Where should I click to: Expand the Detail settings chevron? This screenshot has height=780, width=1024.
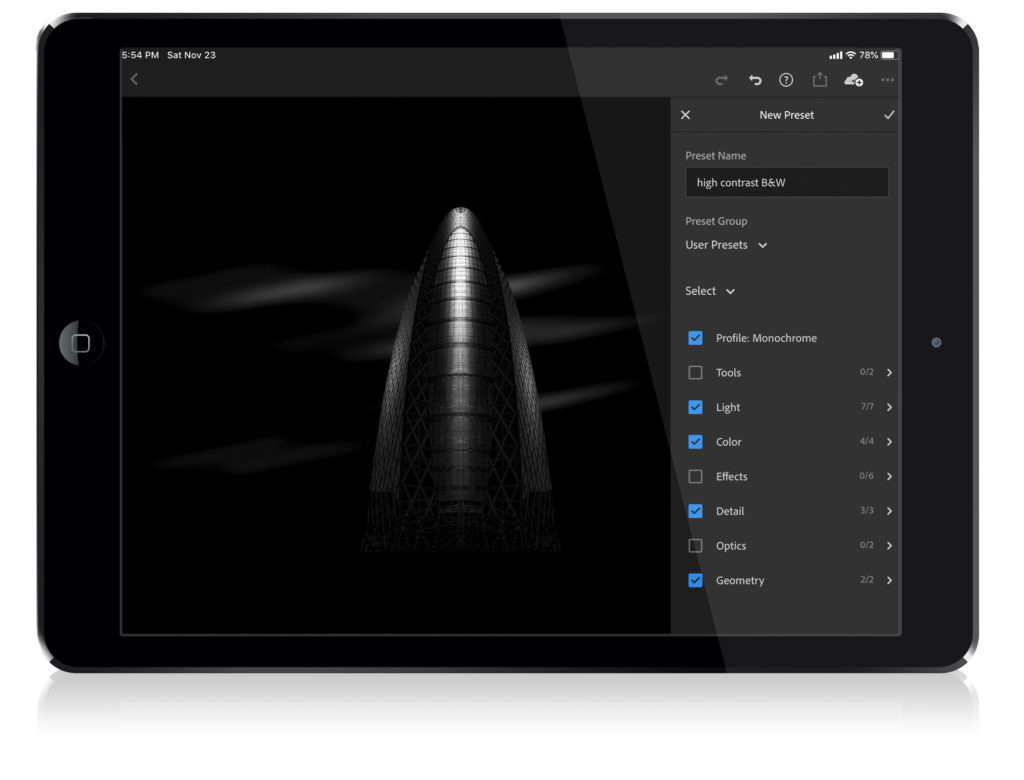(x=889, y=511)
